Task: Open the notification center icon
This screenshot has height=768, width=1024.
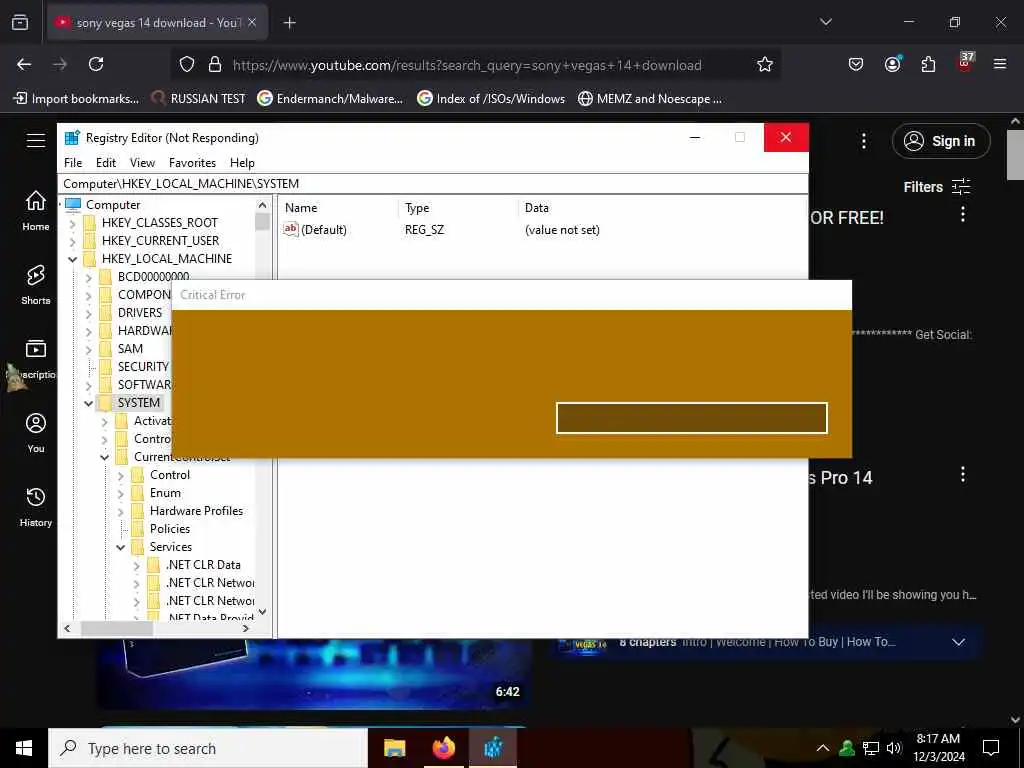Action: coord(991,748)
